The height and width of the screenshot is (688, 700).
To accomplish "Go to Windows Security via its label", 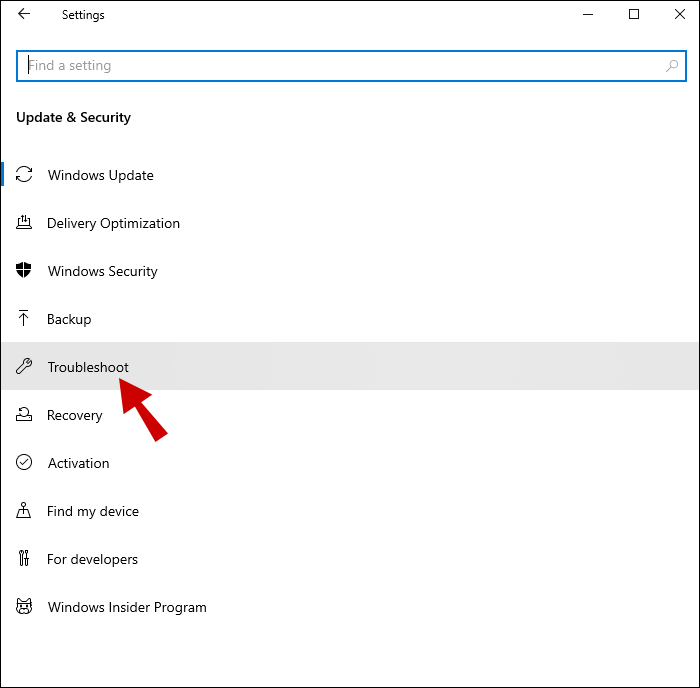I will click(102, 271).
